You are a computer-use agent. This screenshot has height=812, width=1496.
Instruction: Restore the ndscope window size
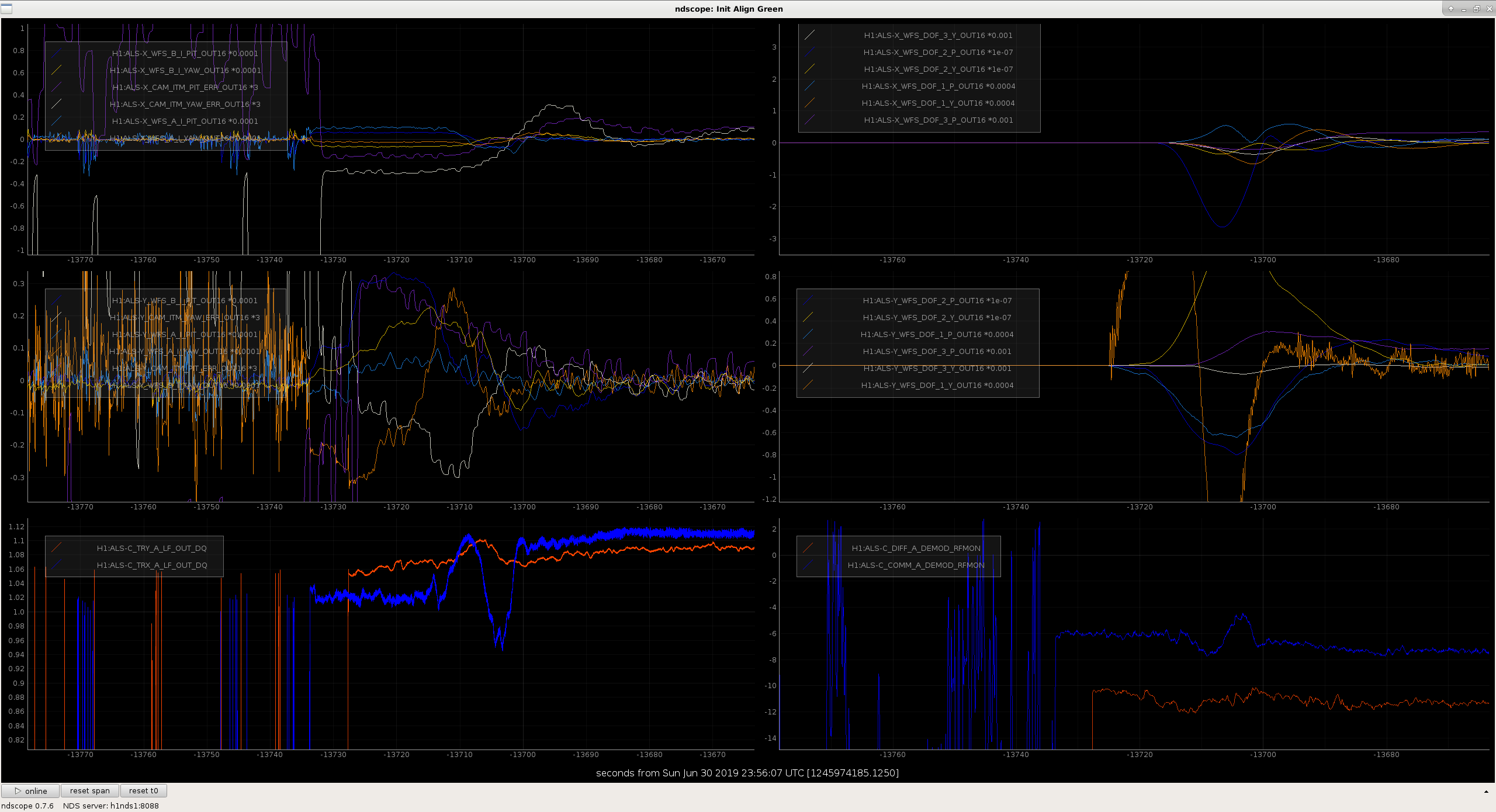point(1477,9)
